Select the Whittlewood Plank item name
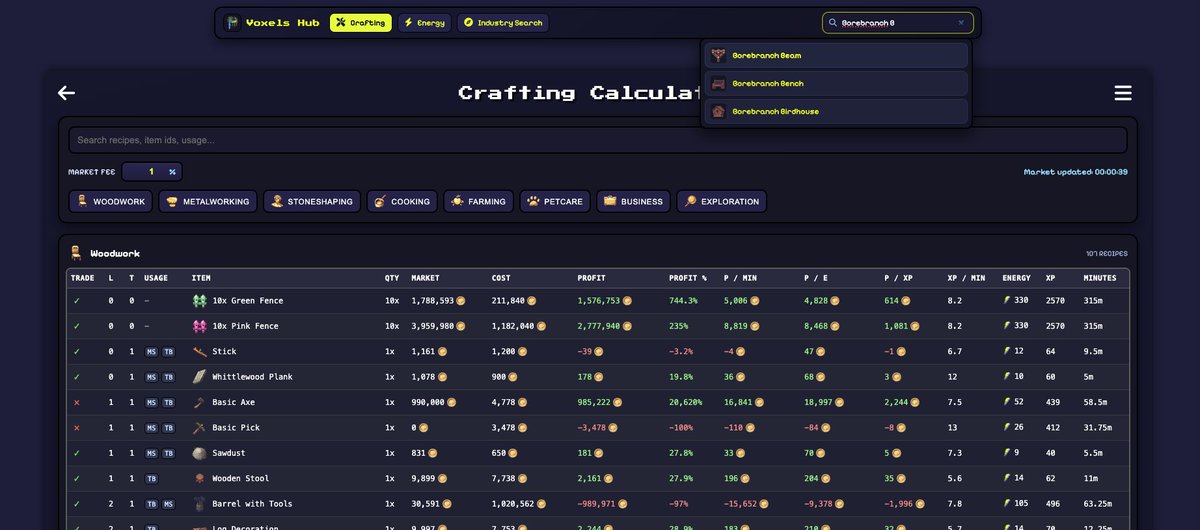Screen dimensions: 1200x530 (x=251, y=377)
